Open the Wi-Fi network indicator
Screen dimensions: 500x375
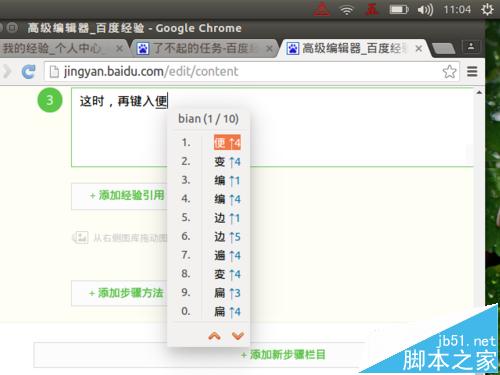(347, 10)
